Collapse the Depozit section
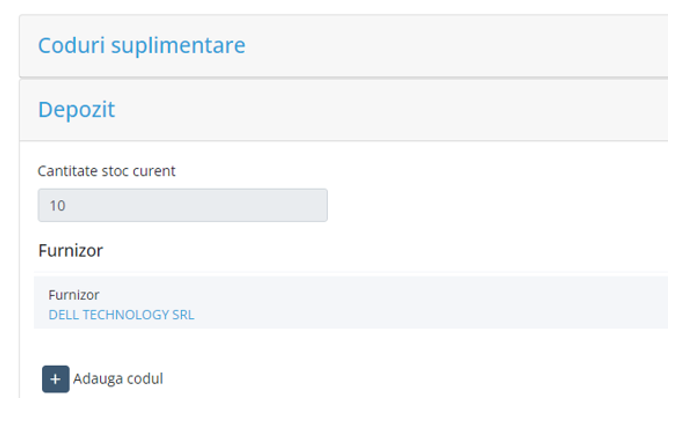The width and height of the screenshot is (685, 421). pos(76,109)
